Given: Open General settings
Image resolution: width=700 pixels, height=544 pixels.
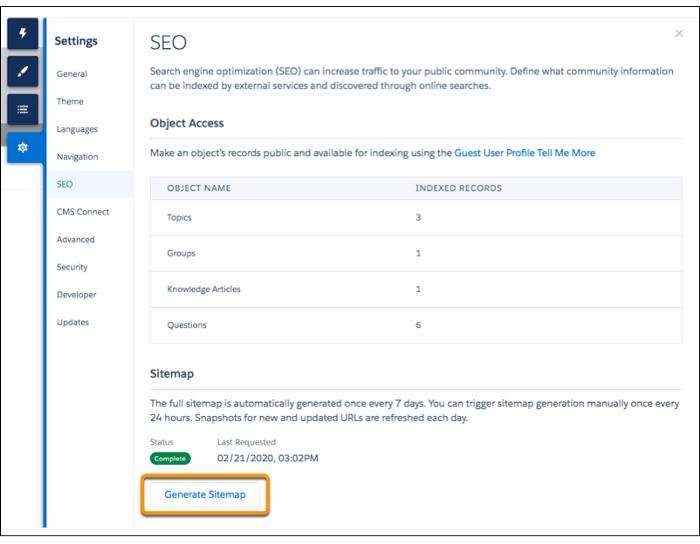Looking at the screenshot, I should click(72, 74).
